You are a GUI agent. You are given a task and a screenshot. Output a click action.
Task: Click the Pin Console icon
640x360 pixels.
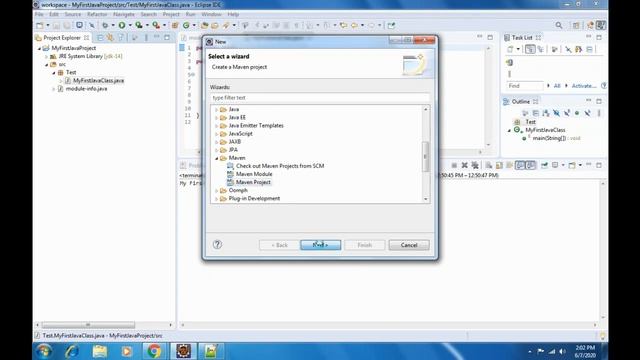coord(544,165)
